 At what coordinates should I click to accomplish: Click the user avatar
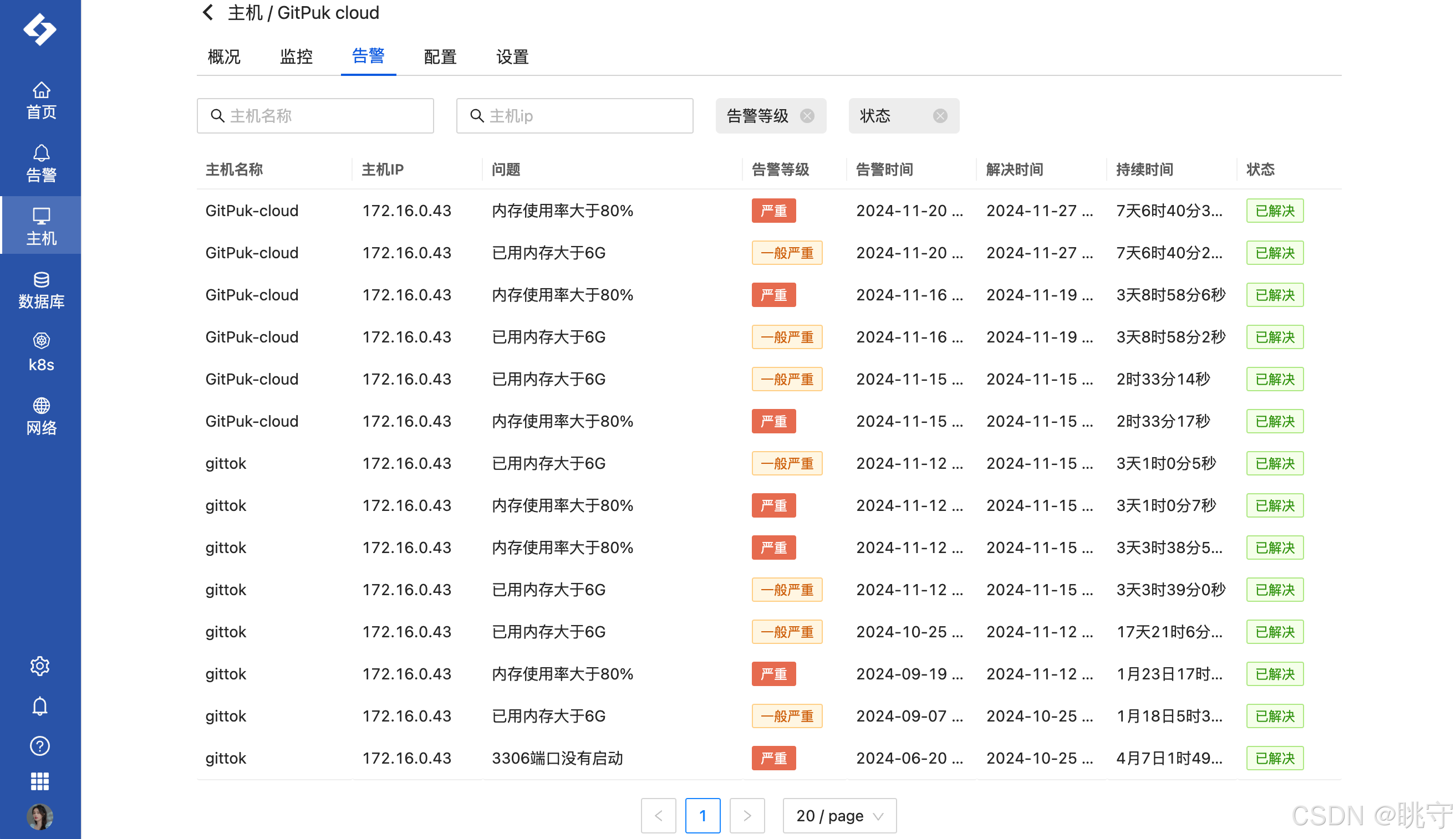(x=40, y=817)
